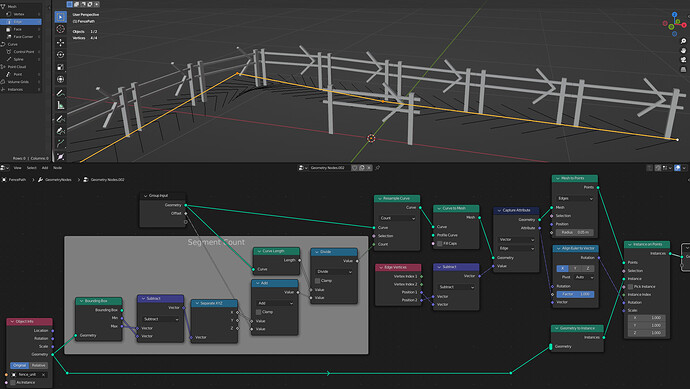Toggle Clamp checkbox in Add node
This screenshot has height=389, width=690.
pyautogui.click(x=258, y=312)
